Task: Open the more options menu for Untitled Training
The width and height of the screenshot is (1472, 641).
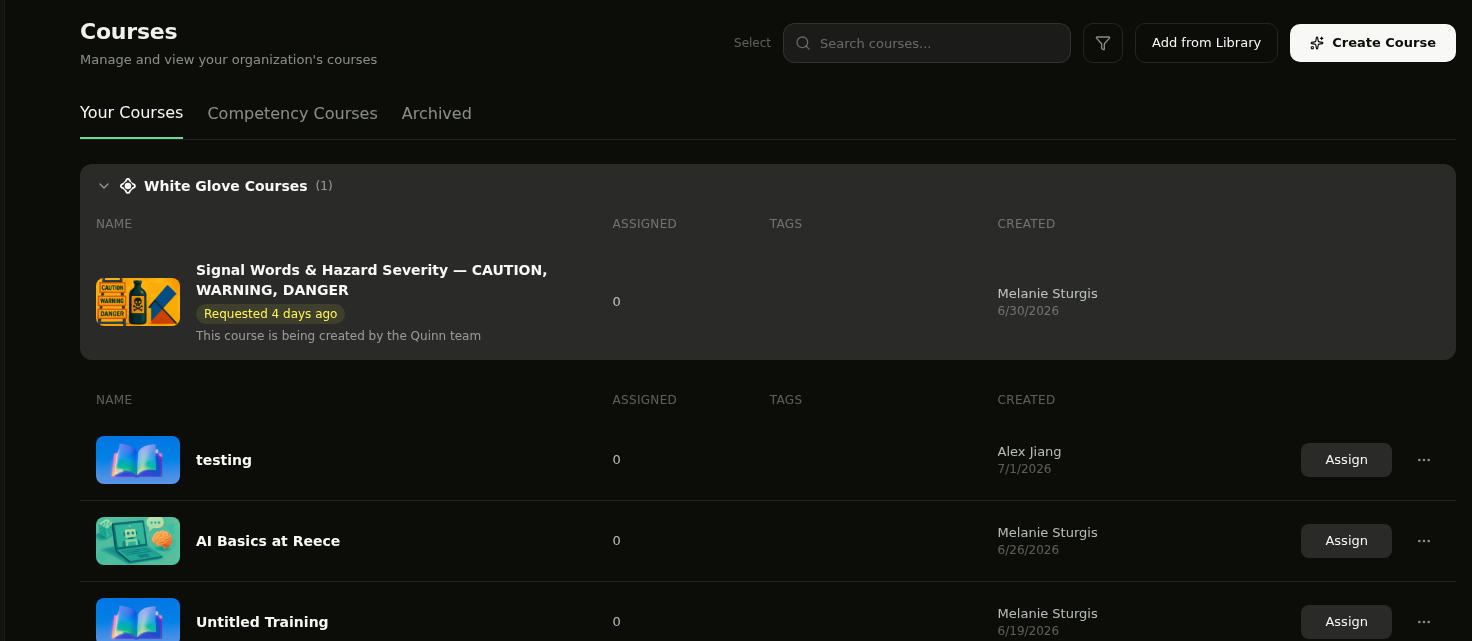Action: 1424,622
